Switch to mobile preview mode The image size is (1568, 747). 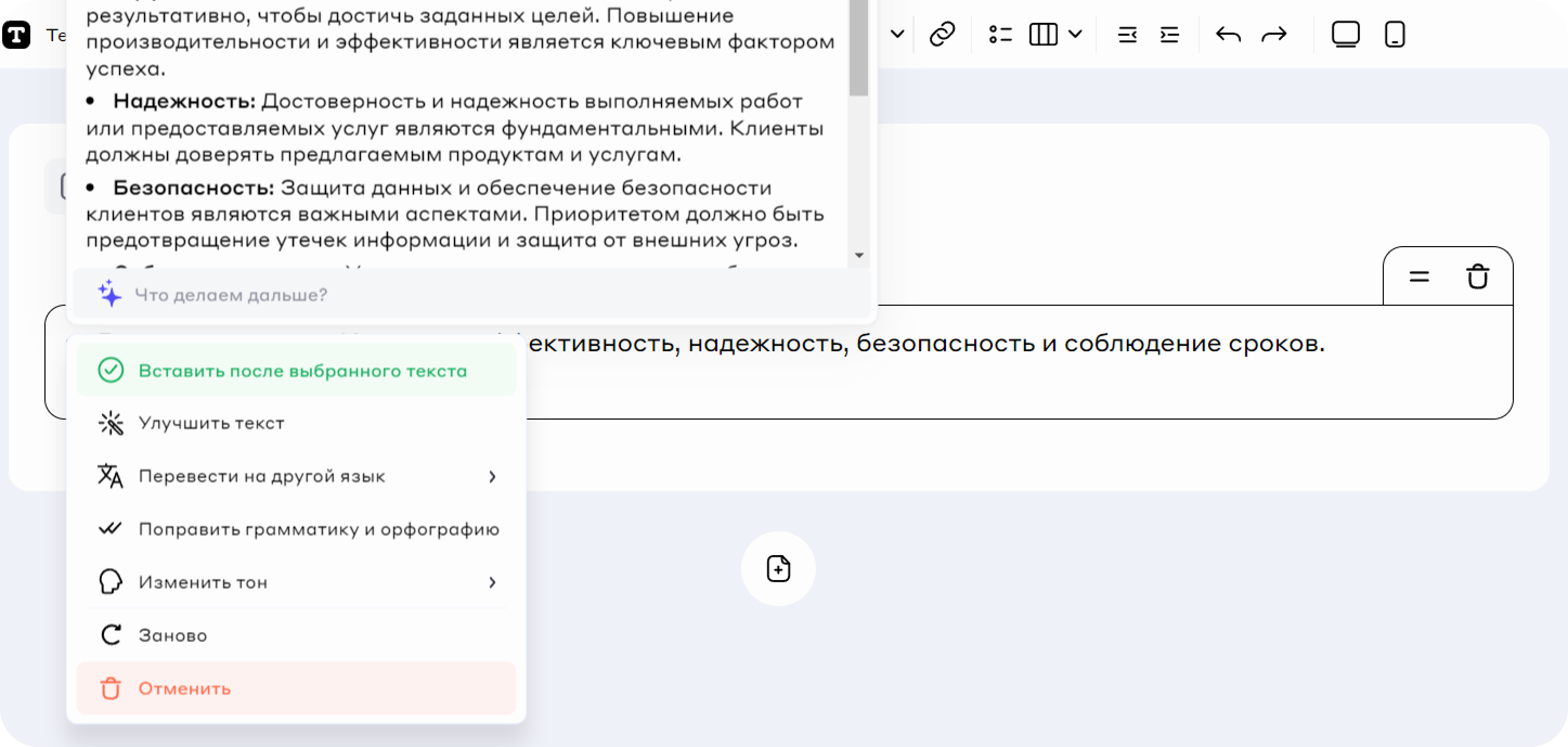pyautogui.click(x=1395, y=34)
